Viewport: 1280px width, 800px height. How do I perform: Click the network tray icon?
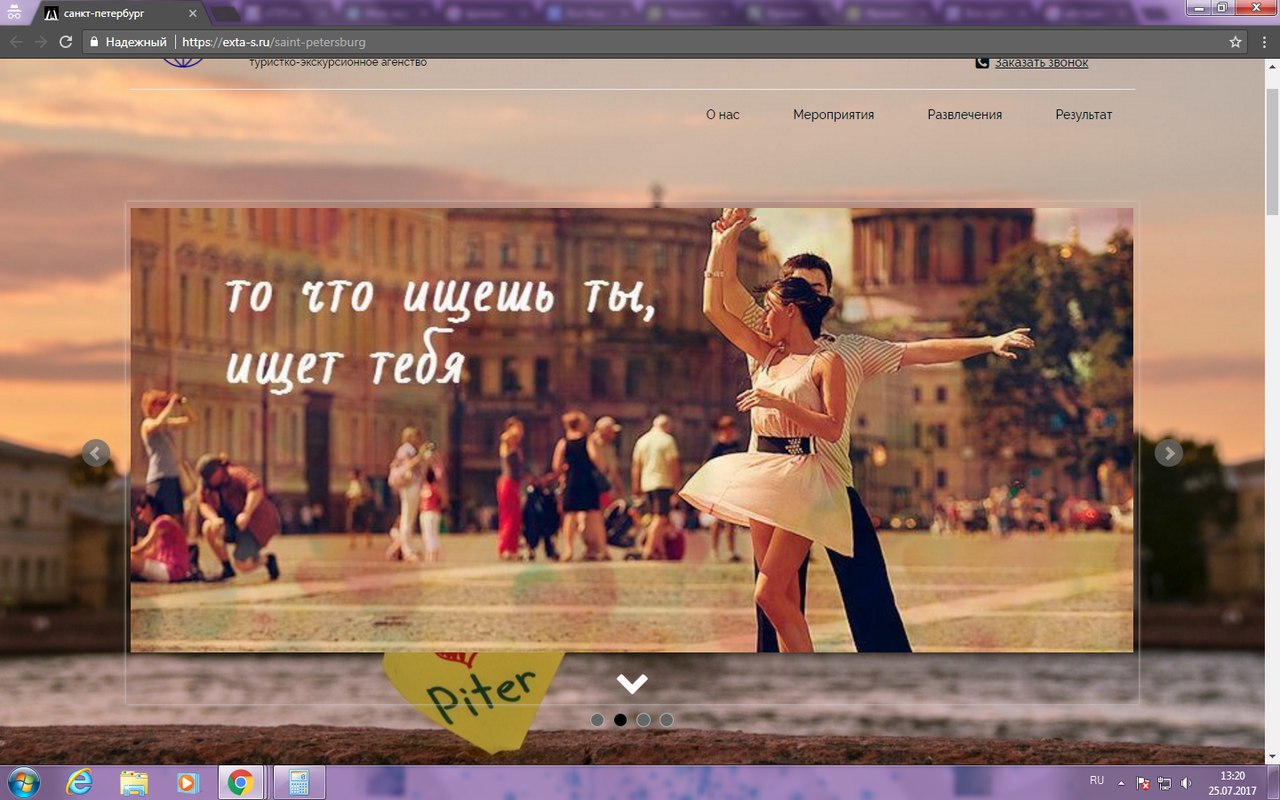pyautogui.click(x=1165, y=783)
